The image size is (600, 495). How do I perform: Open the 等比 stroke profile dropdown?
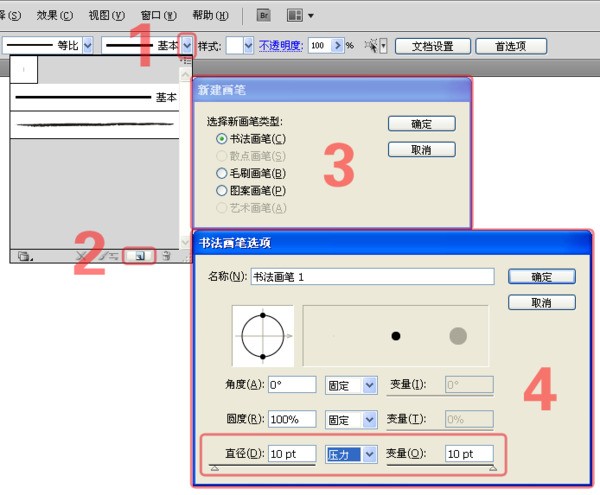(88, 46)
